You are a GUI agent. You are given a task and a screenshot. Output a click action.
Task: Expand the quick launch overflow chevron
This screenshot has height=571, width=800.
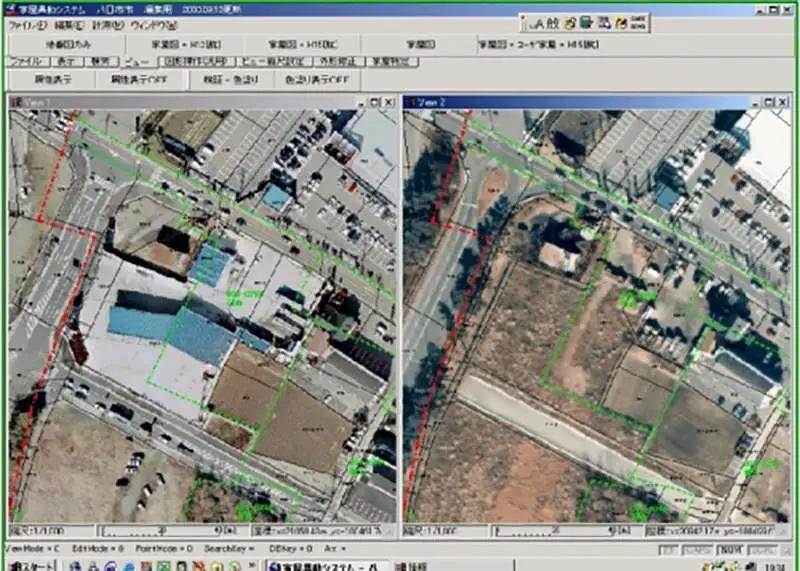(x=252, y=565)
